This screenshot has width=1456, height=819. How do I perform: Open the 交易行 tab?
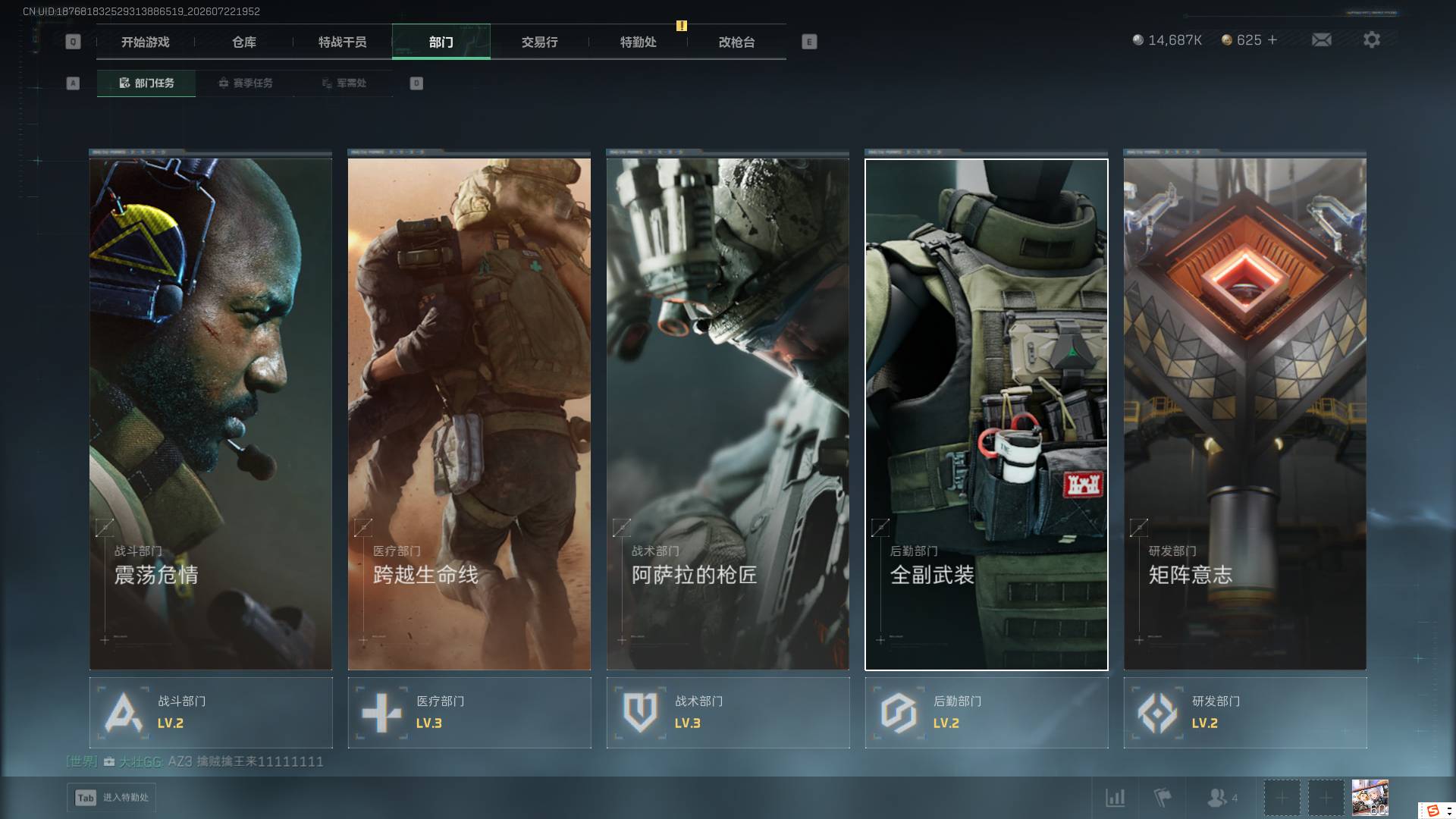[540, 42]
